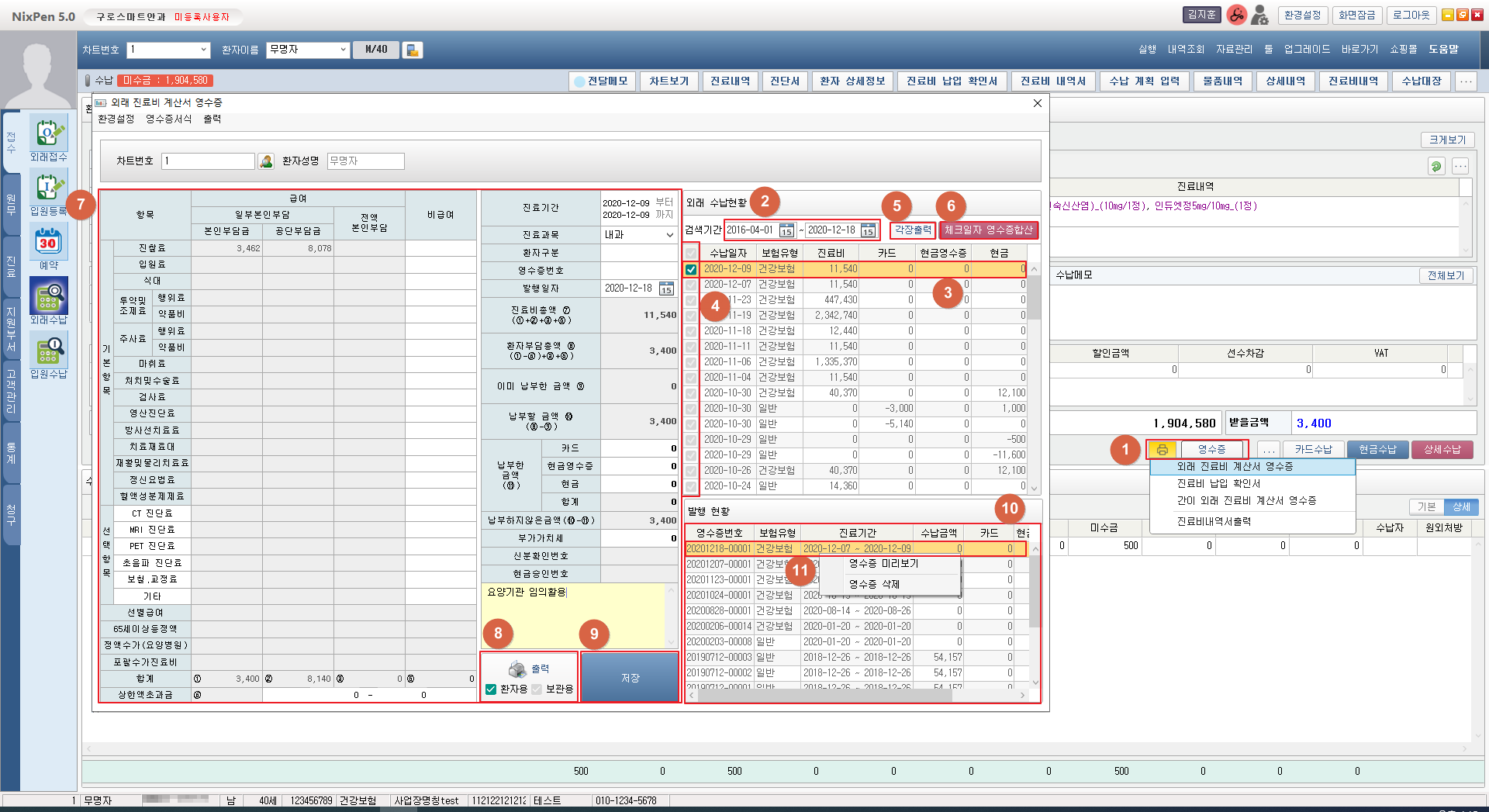Open the 환자이름 dropdown
Image resolution: width=1489 pixels, height=812 pixels.
point(343,50)
